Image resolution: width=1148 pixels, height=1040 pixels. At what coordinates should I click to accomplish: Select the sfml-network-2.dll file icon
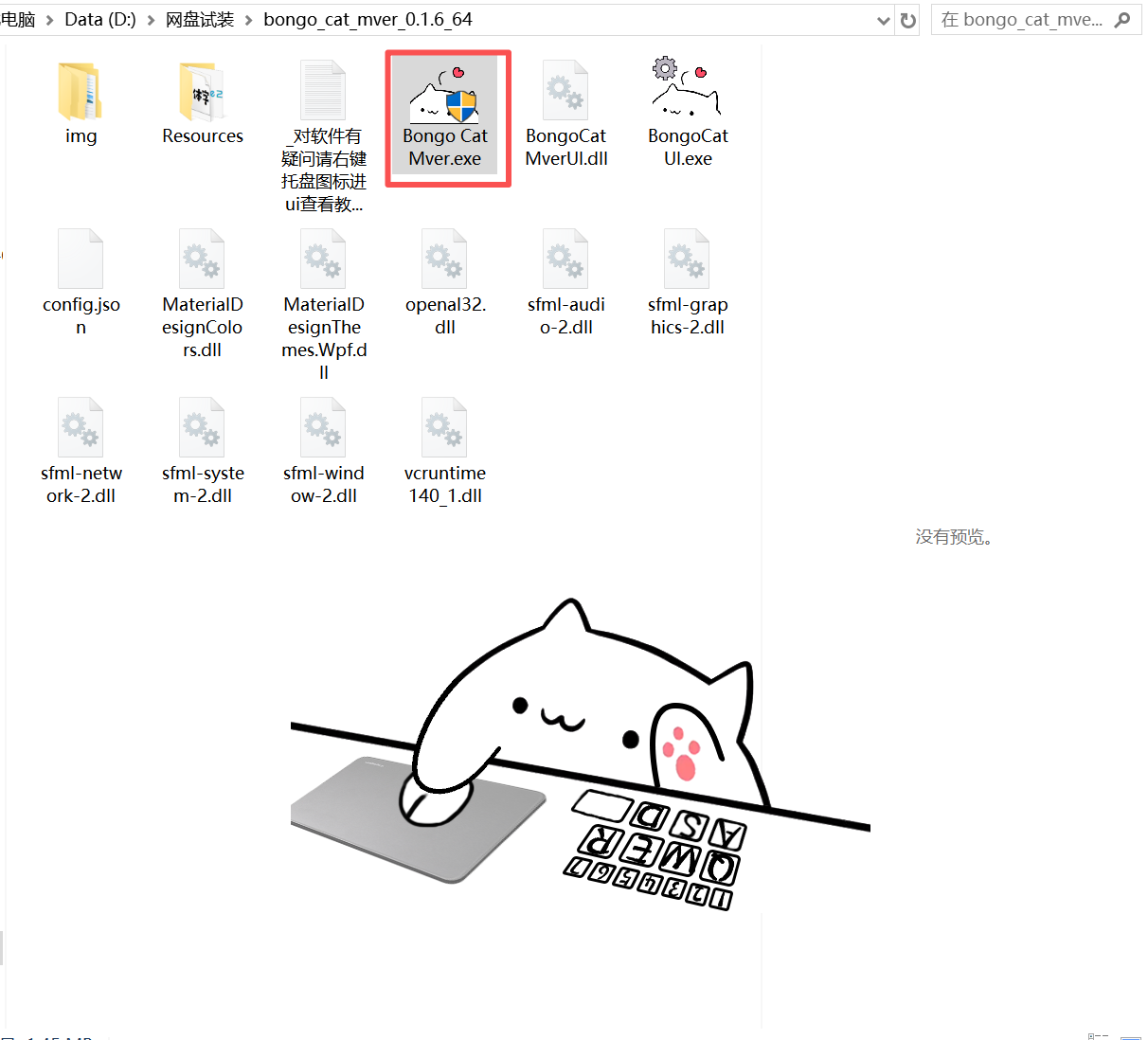pos(81,427)
